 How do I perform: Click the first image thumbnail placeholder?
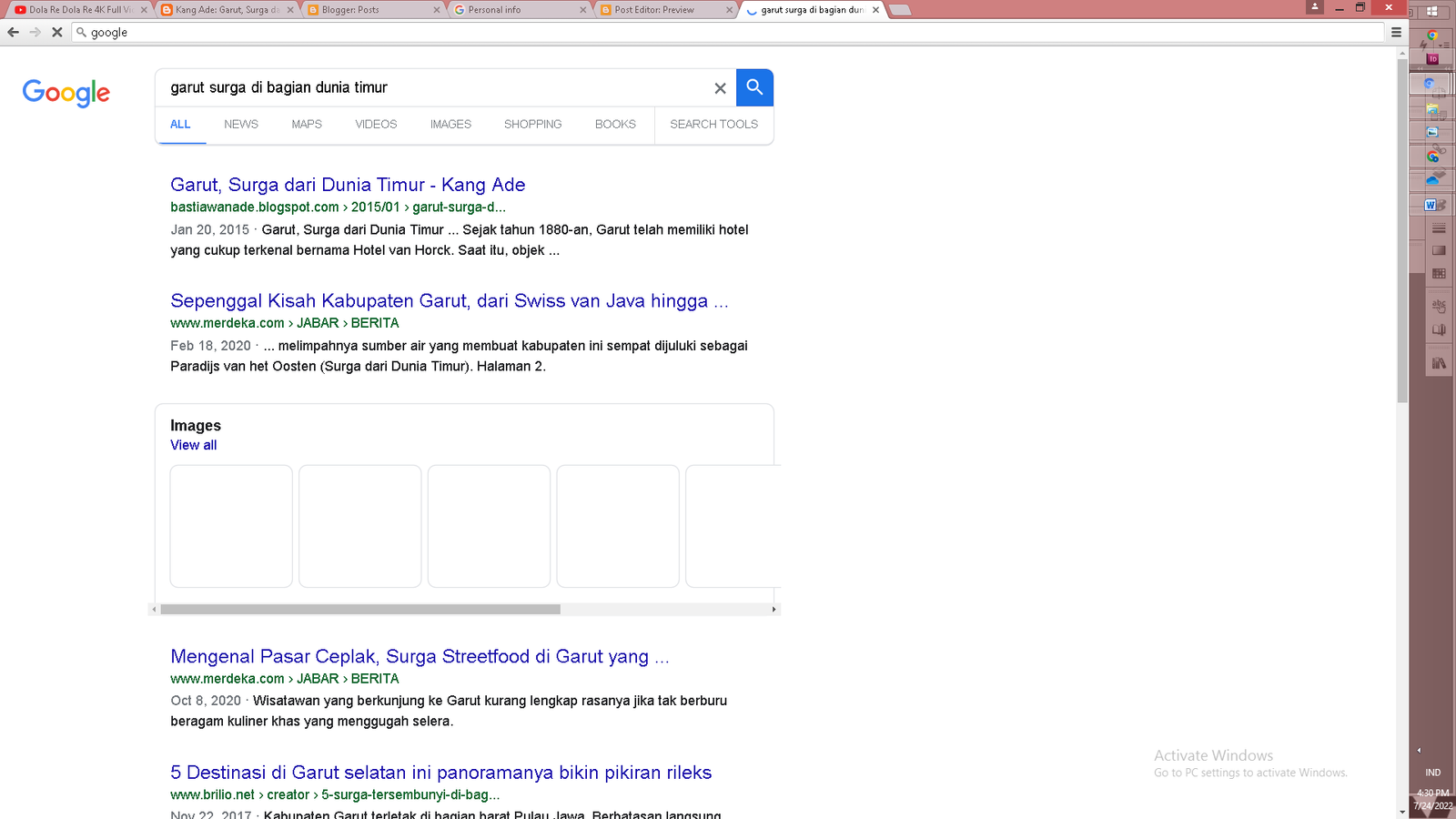231,526
